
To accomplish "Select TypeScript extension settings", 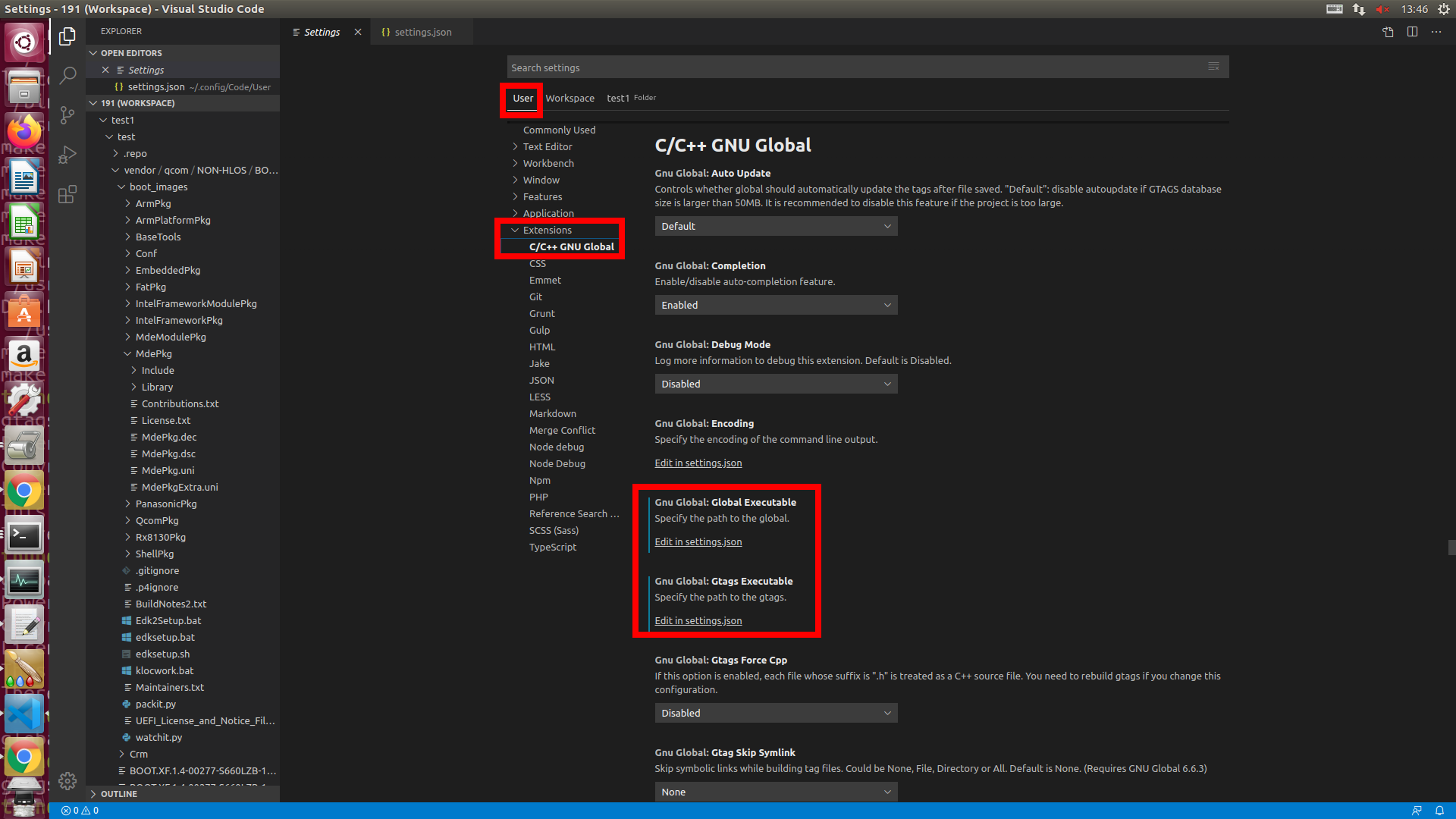I will (552, 547).
